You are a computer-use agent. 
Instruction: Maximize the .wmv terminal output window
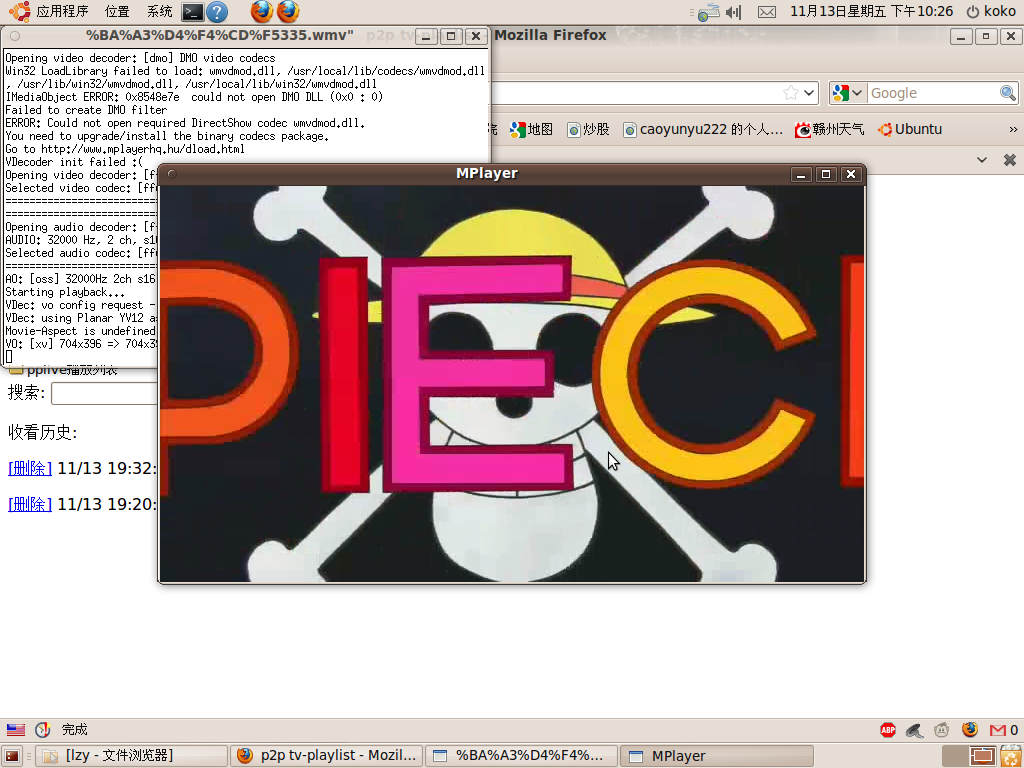tap(451, 37)
